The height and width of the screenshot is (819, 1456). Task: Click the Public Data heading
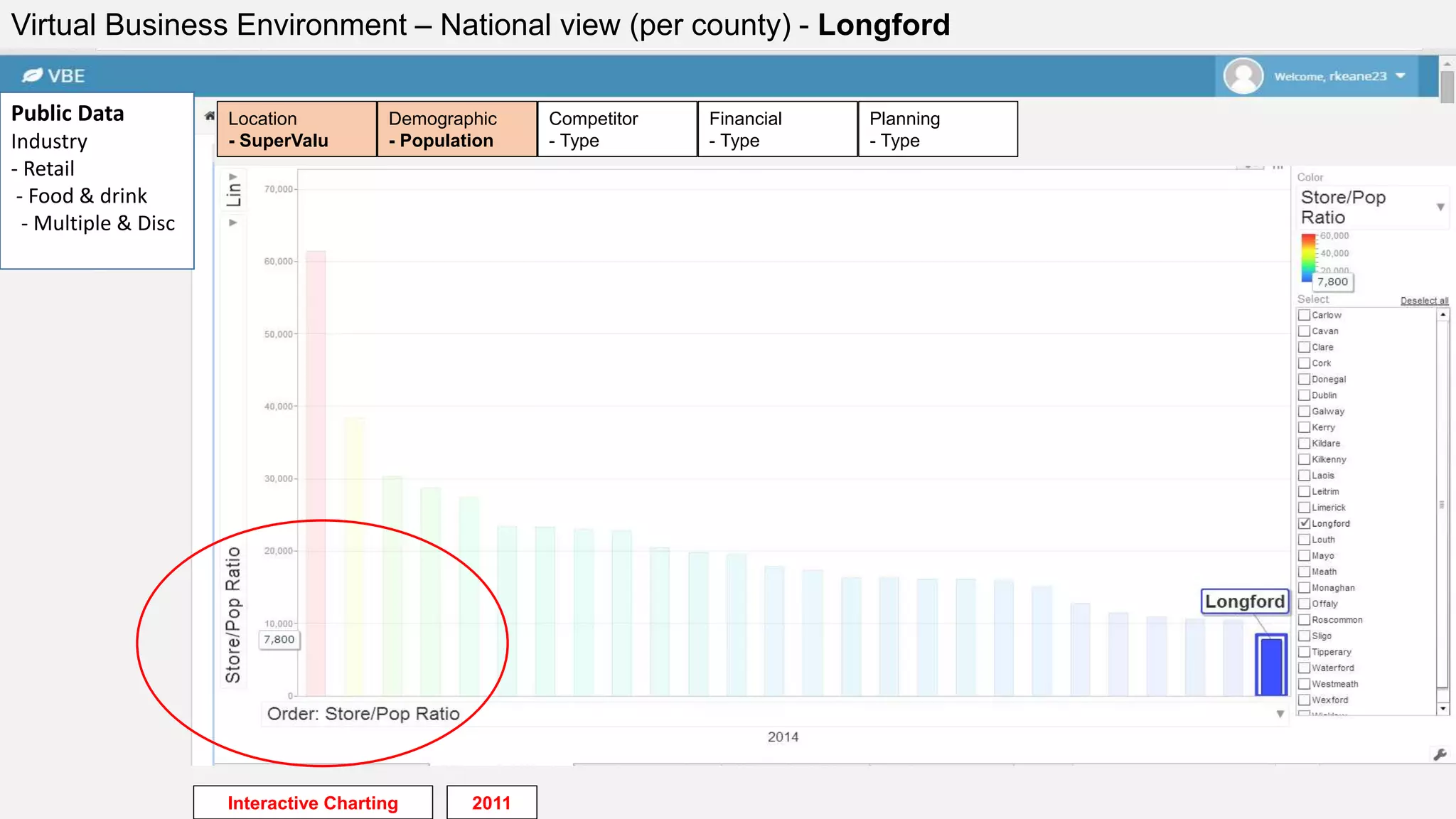tap(68, 114)
